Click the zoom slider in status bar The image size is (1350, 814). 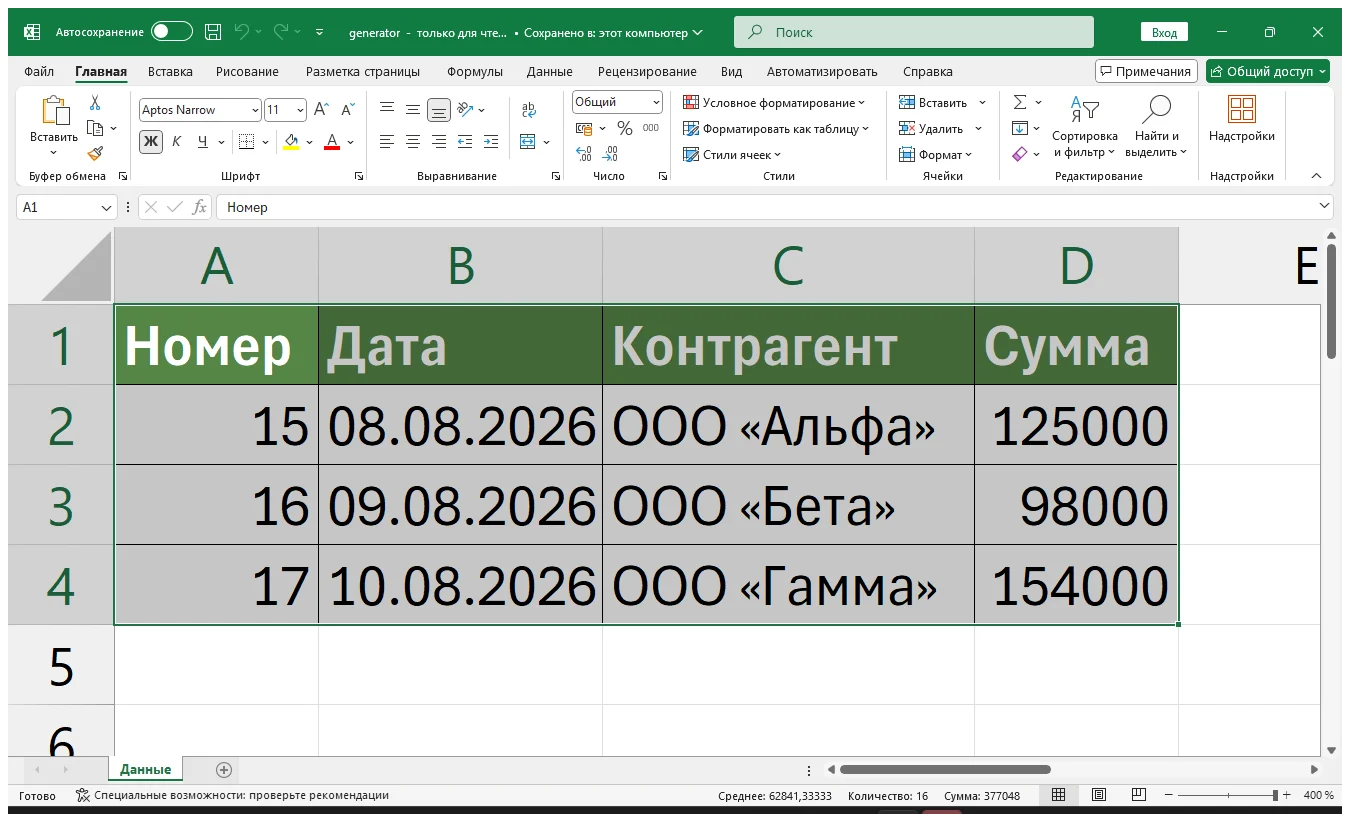pos(1226,795)
